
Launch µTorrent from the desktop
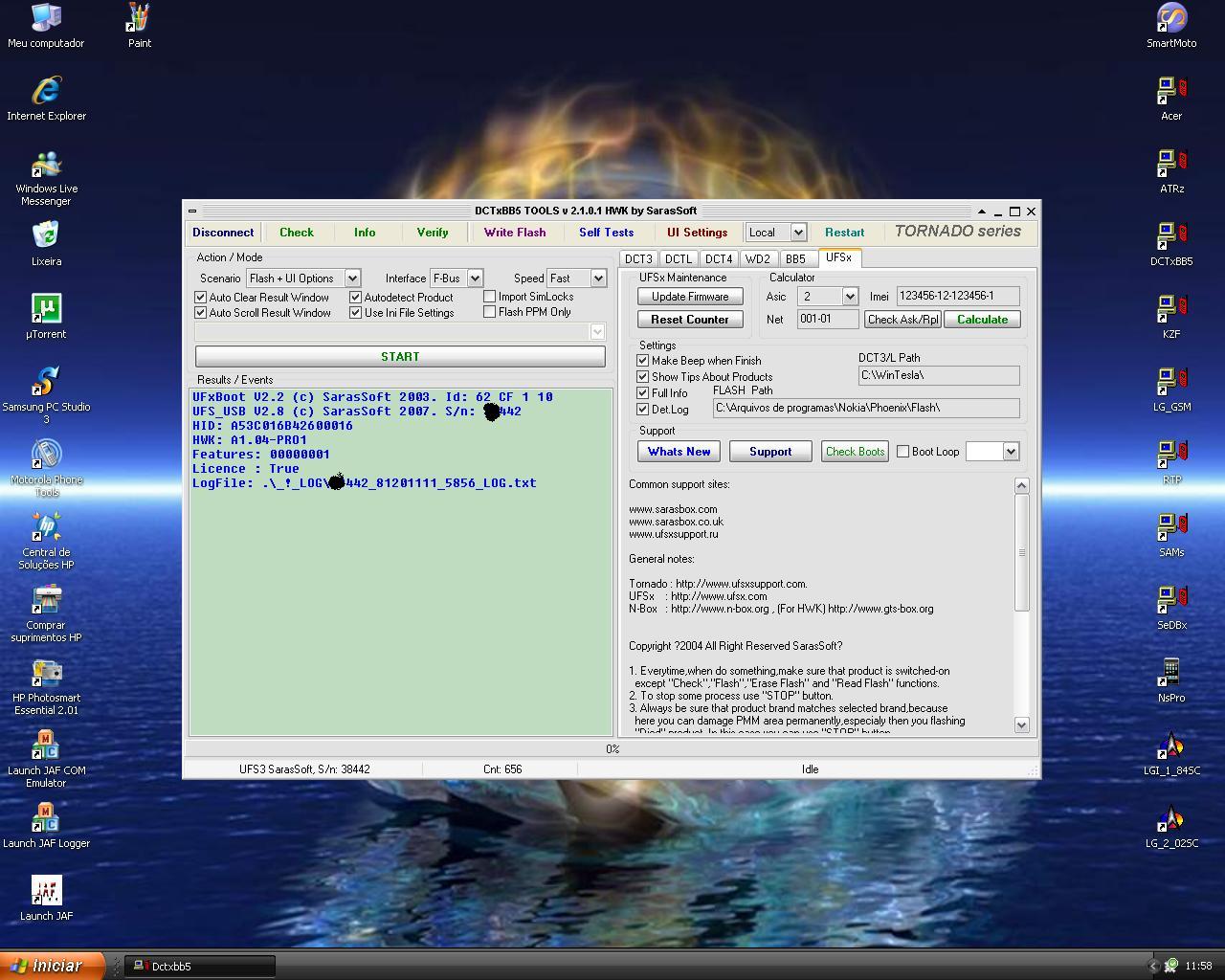tap(46, 317)
